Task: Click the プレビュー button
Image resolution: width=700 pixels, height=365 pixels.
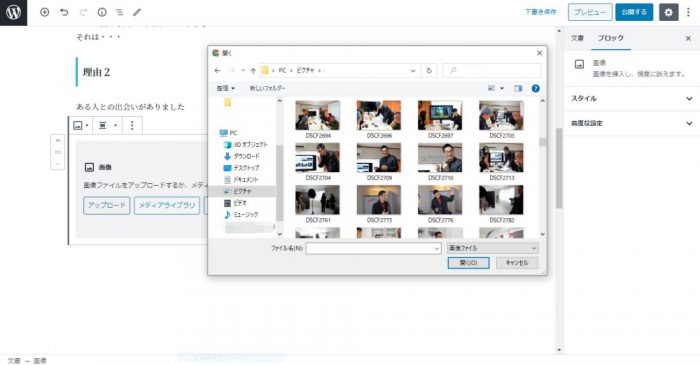Action: pyautogui.click(x=590, y=12)
